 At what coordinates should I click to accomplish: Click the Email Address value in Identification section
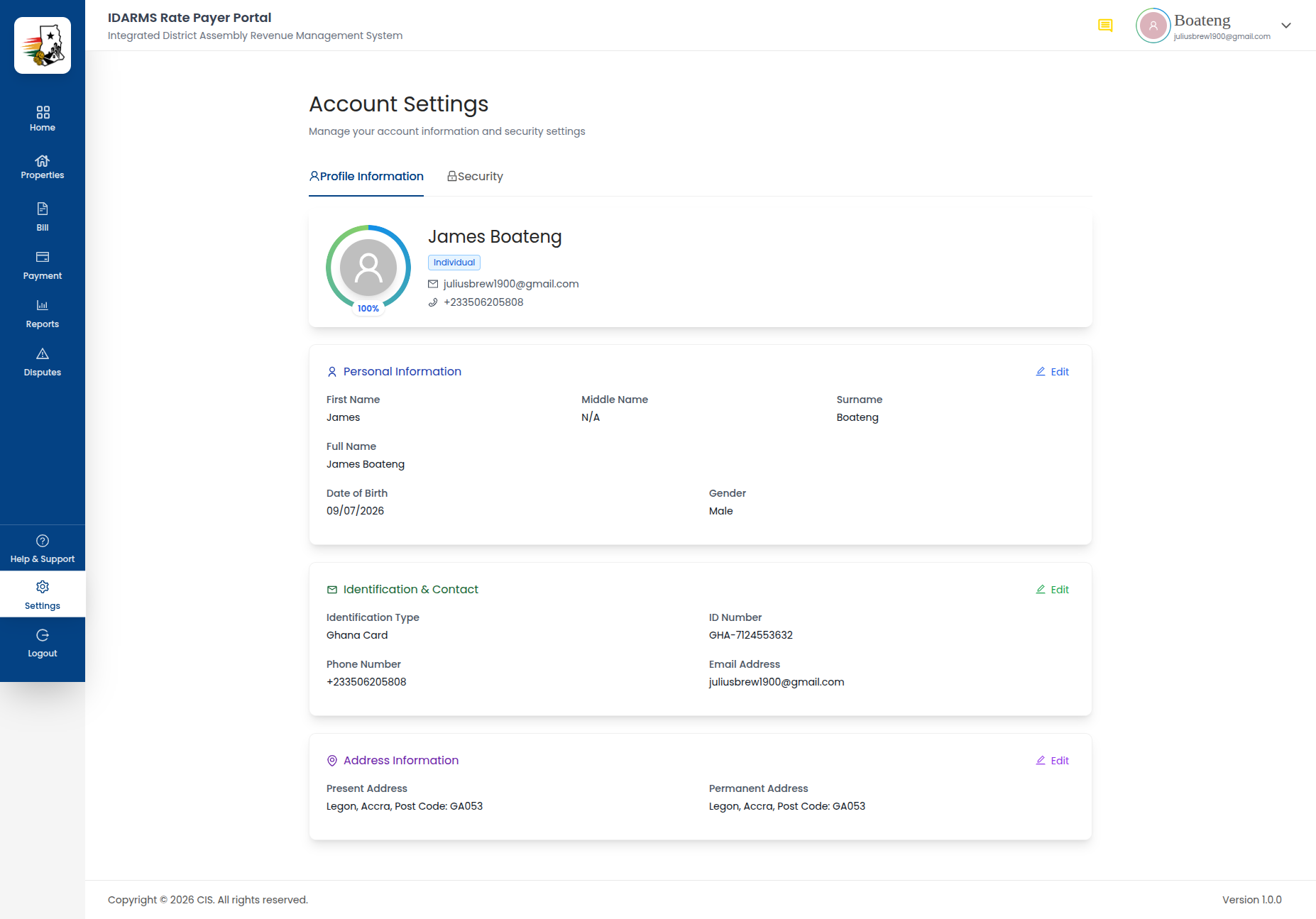[x=777, y=682]
